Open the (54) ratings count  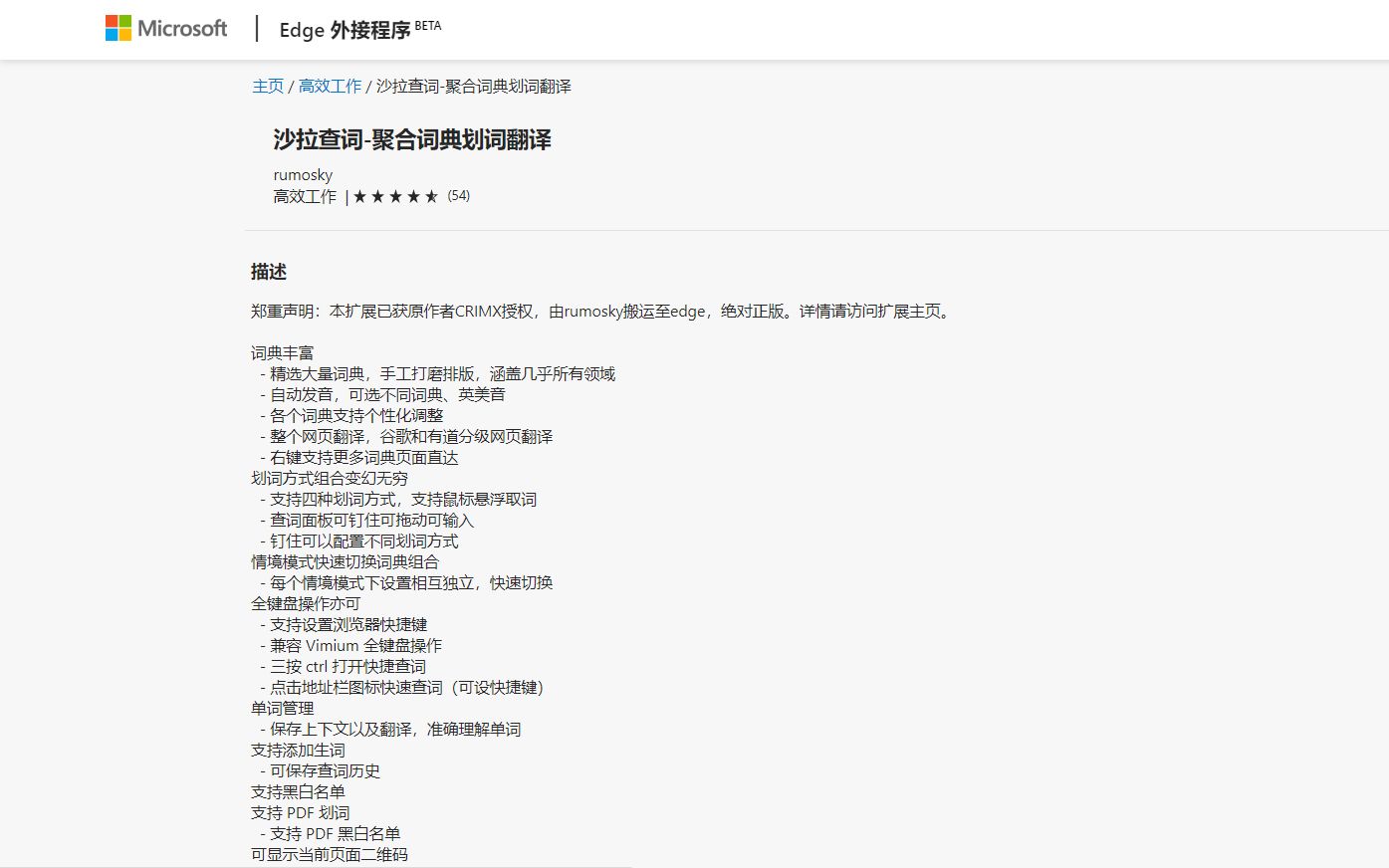(458, 195)
